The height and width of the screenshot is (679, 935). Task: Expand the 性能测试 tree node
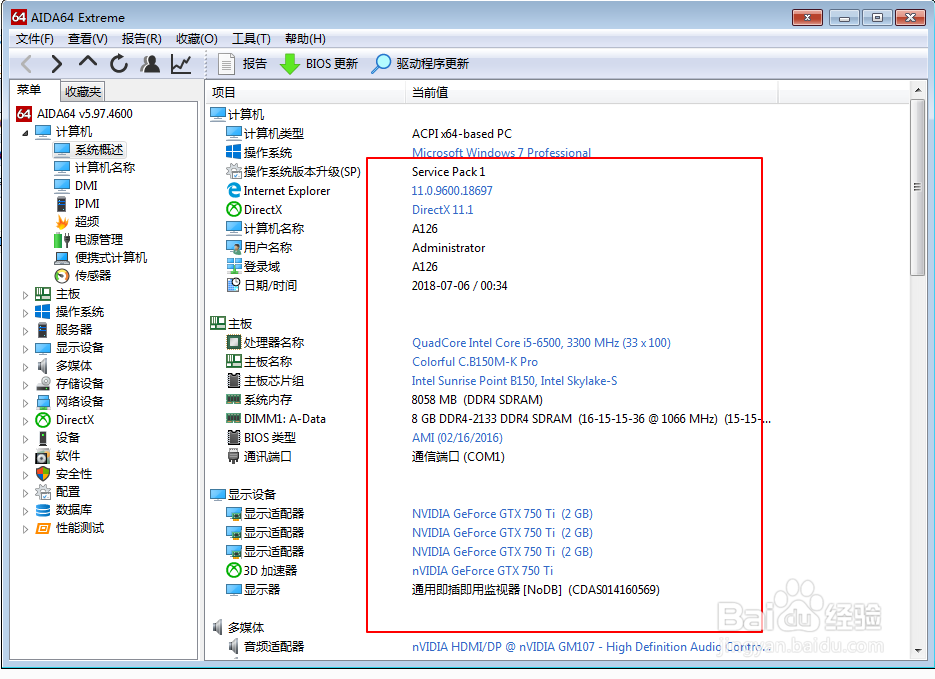tap(25, 529)
